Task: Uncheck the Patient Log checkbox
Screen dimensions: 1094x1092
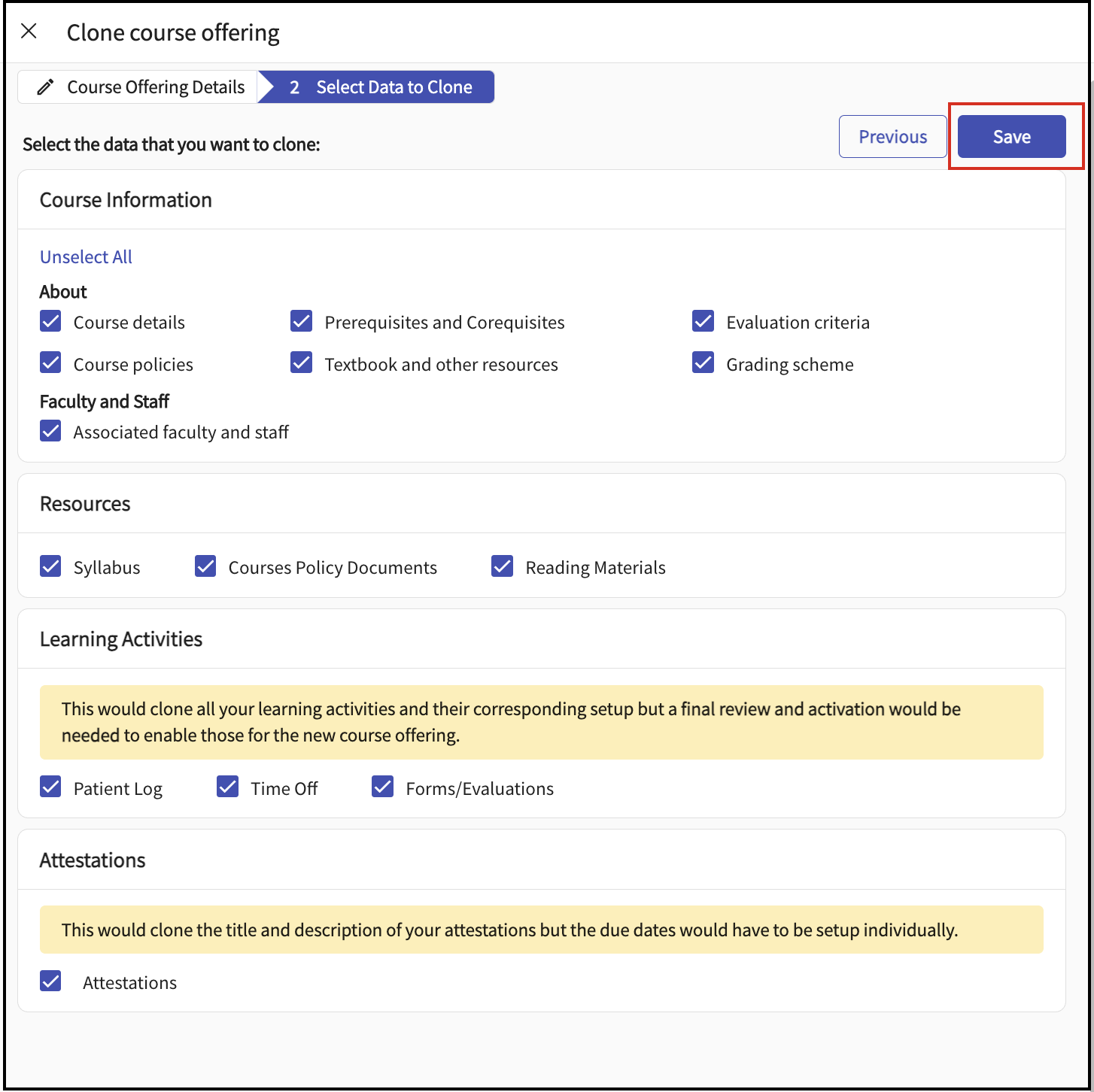Action: (50, 787)
